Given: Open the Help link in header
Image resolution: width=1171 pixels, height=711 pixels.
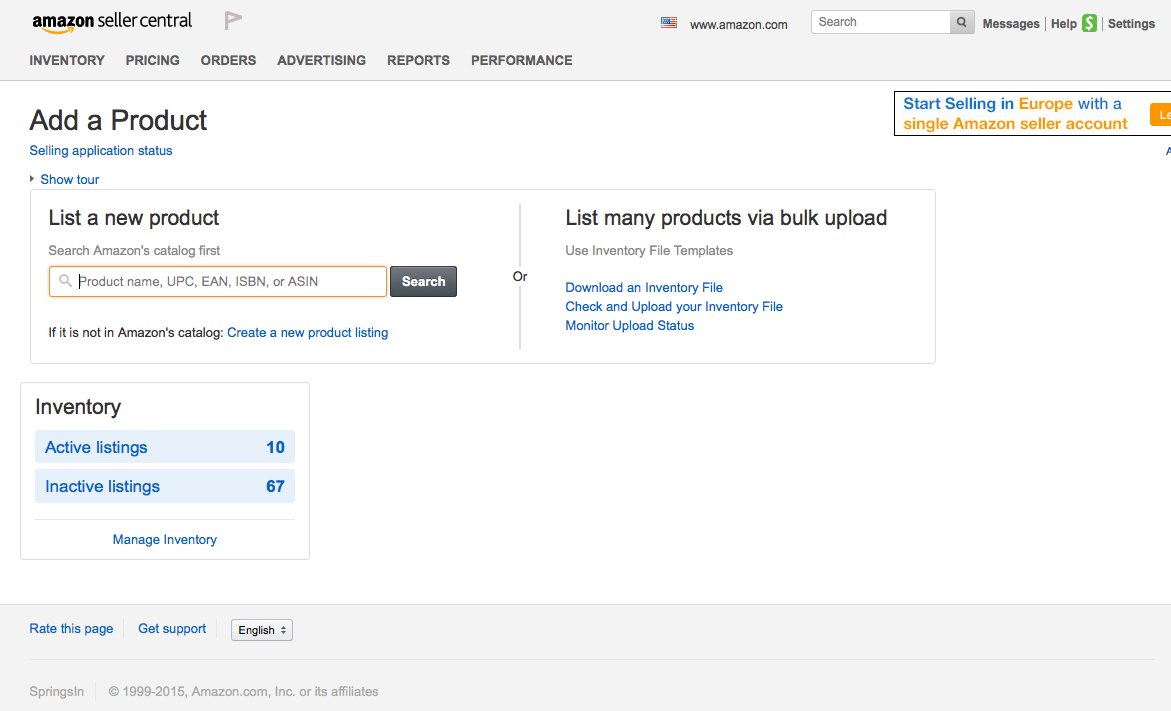Looking at the screenshot, I should (1063, 23).
